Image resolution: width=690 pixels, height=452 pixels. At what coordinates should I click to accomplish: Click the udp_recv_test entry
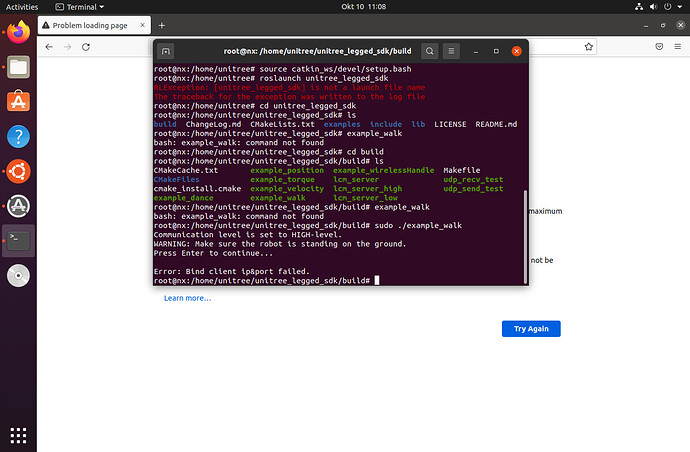(473, 180)
